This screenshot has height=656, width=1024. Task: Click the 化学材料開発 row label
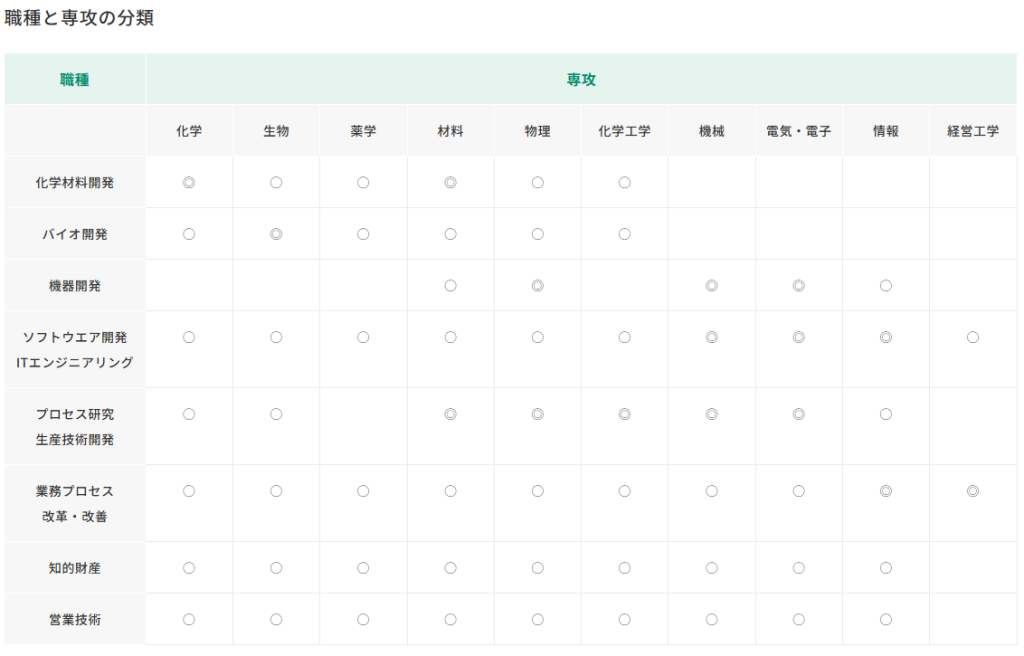74,183
